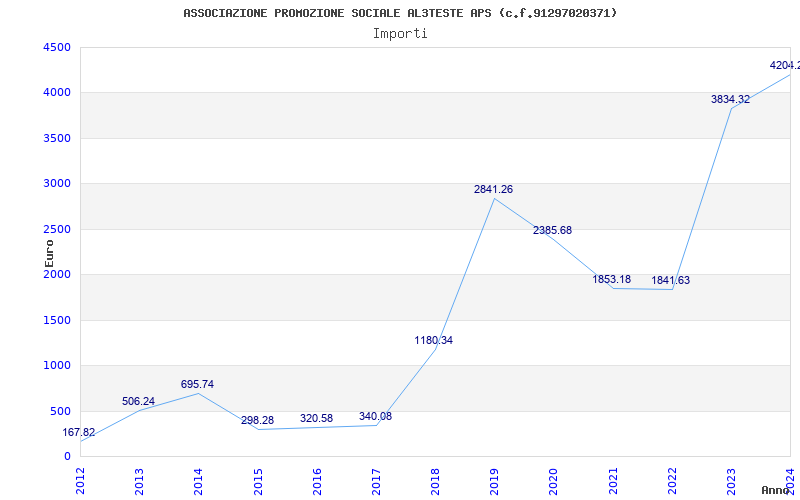Click x-axis year 2017
This screenshot has width=800, height=500.
tap(377, 481)
